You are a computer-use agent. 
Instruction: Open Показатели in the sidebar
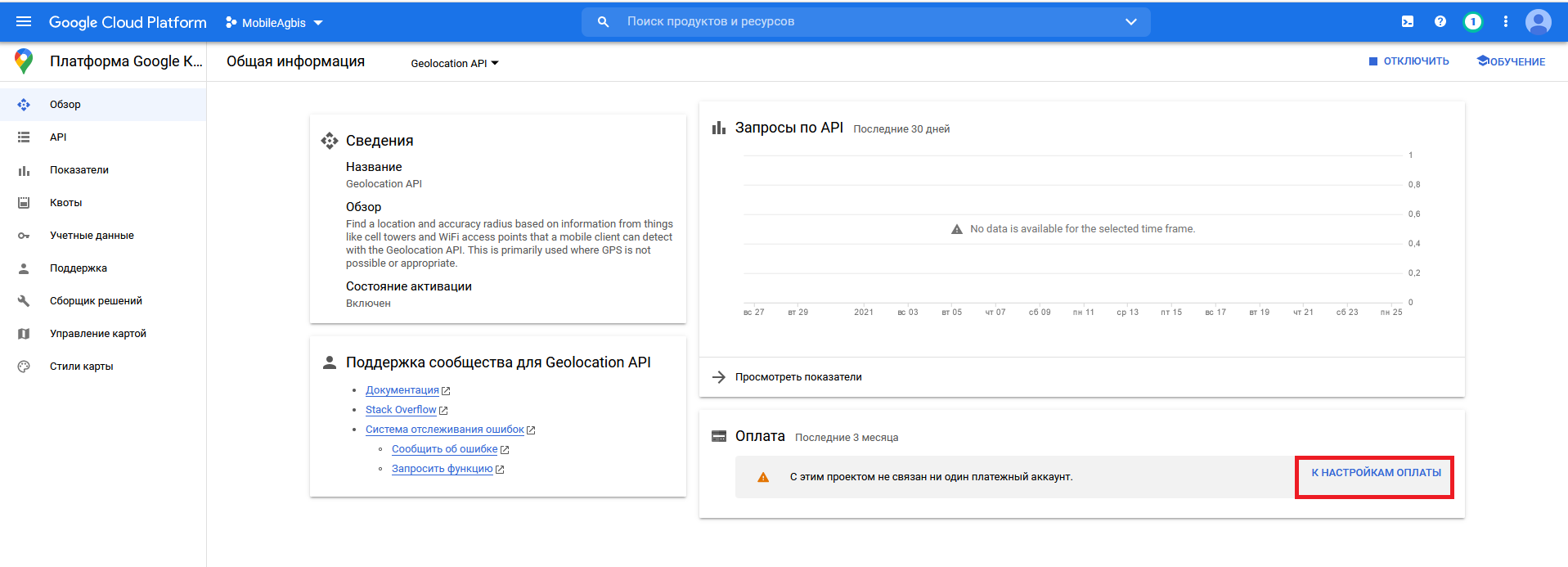point(103,170)
